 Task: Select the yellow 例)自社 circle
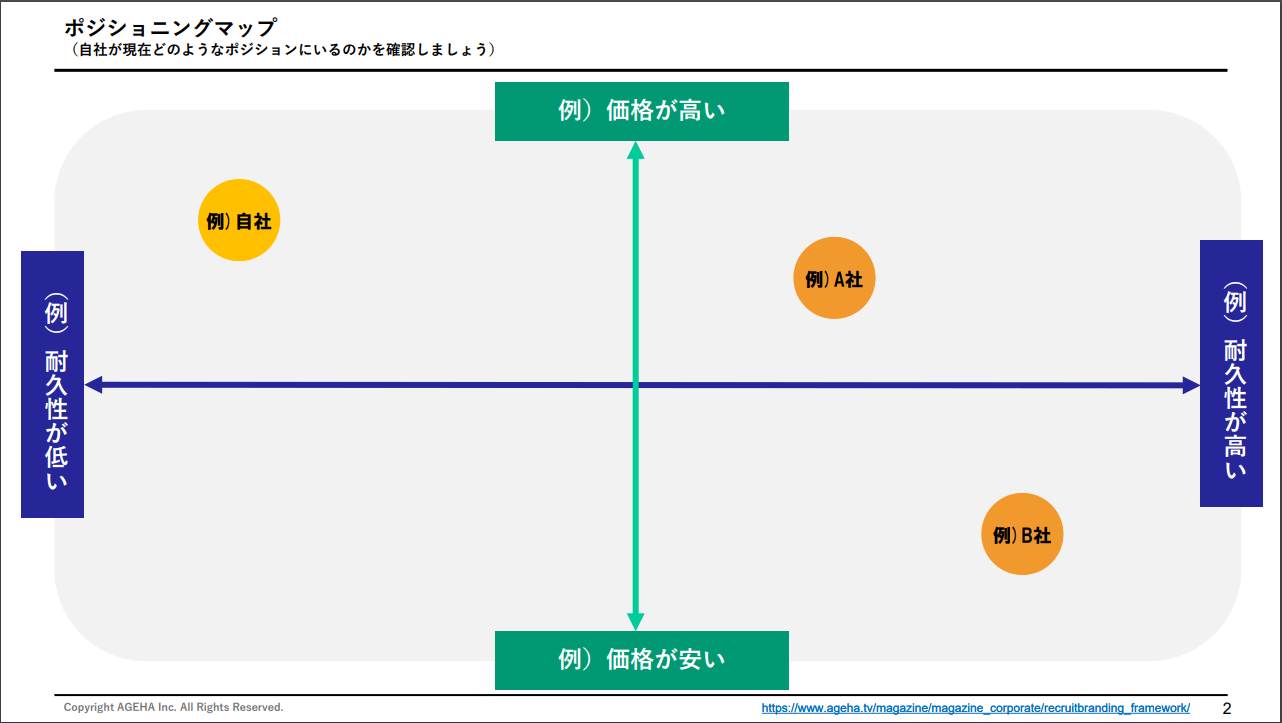tap(239, 221)
